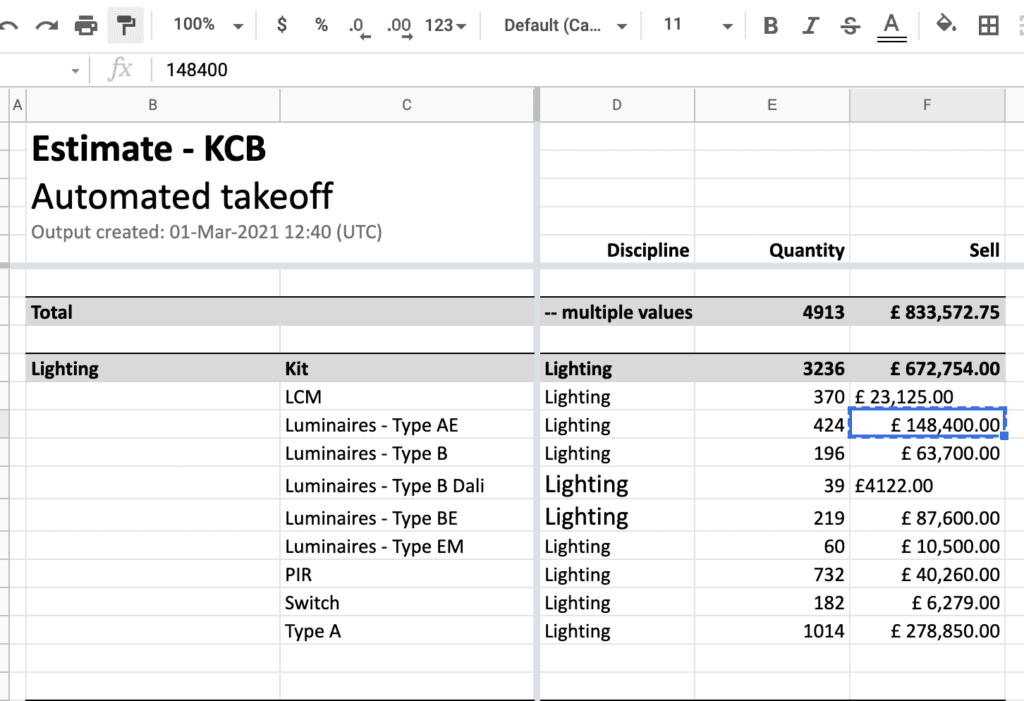Viewport: 1024px width, 701px height.
Task: Open the 123 more formats dropdown
Action: pyautogui.click(x=445, y=25)
